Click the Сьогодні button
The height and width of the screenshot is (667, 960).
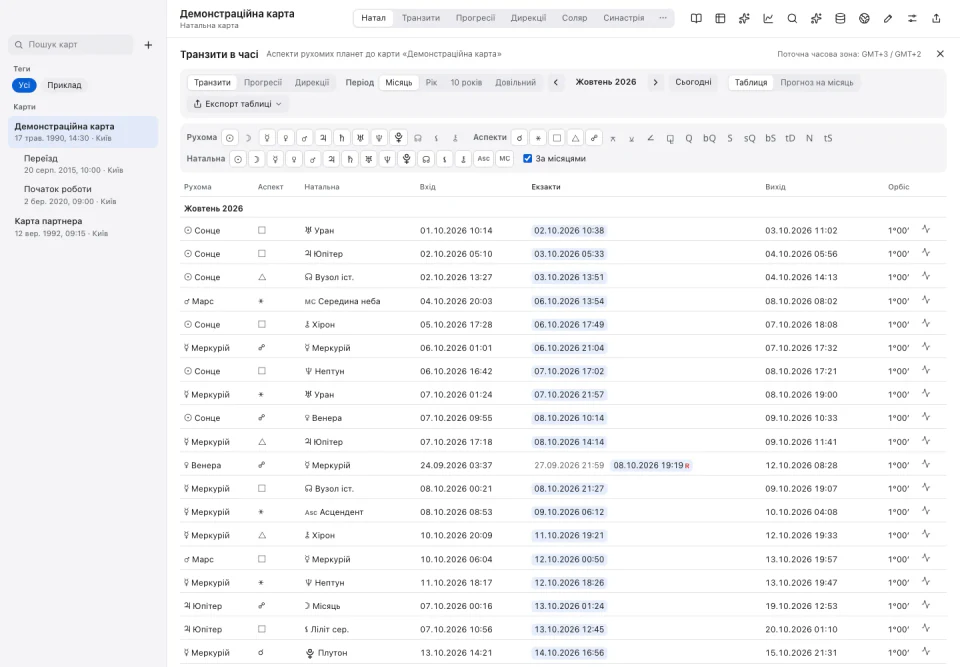click(x=693, y=82)
